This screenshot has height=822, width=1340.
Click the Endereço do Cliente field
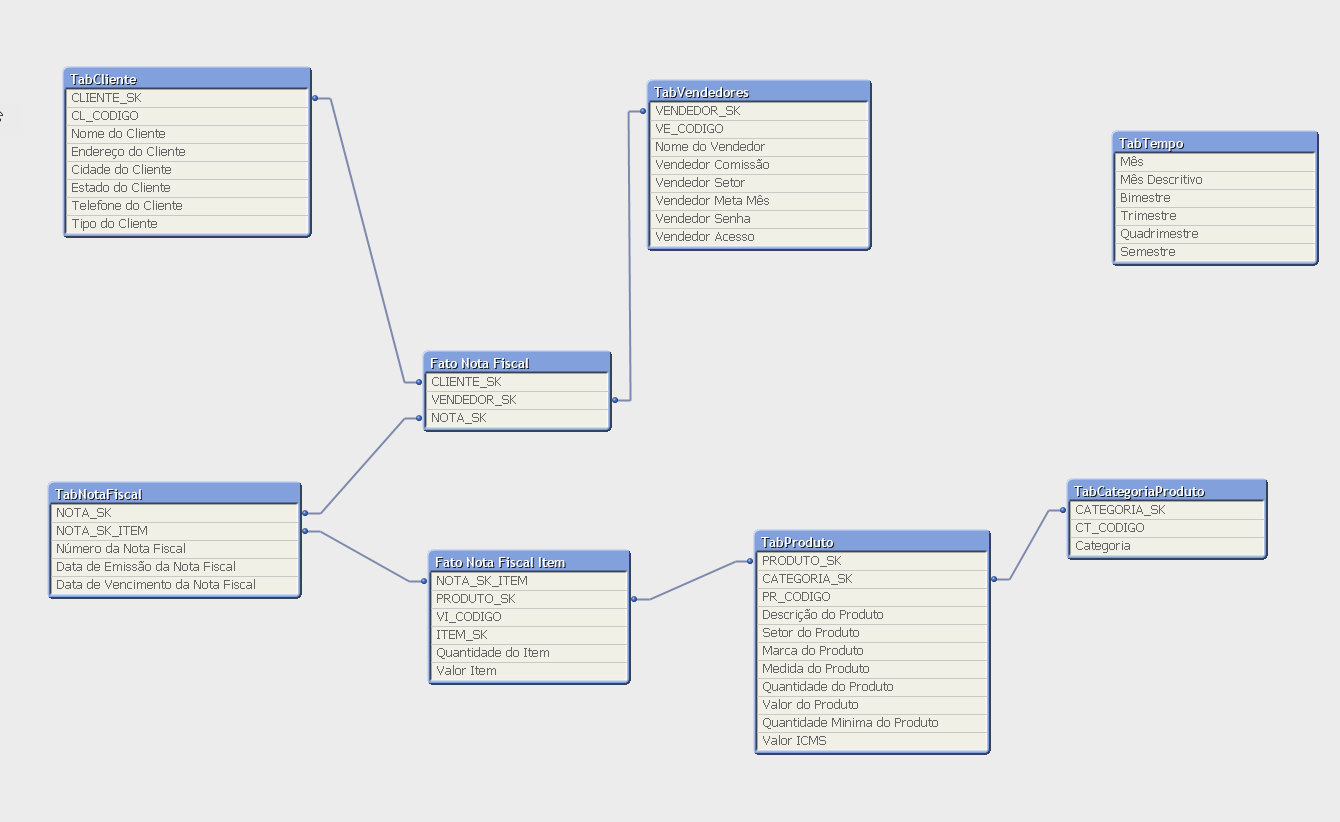click(x=187, y=152)
